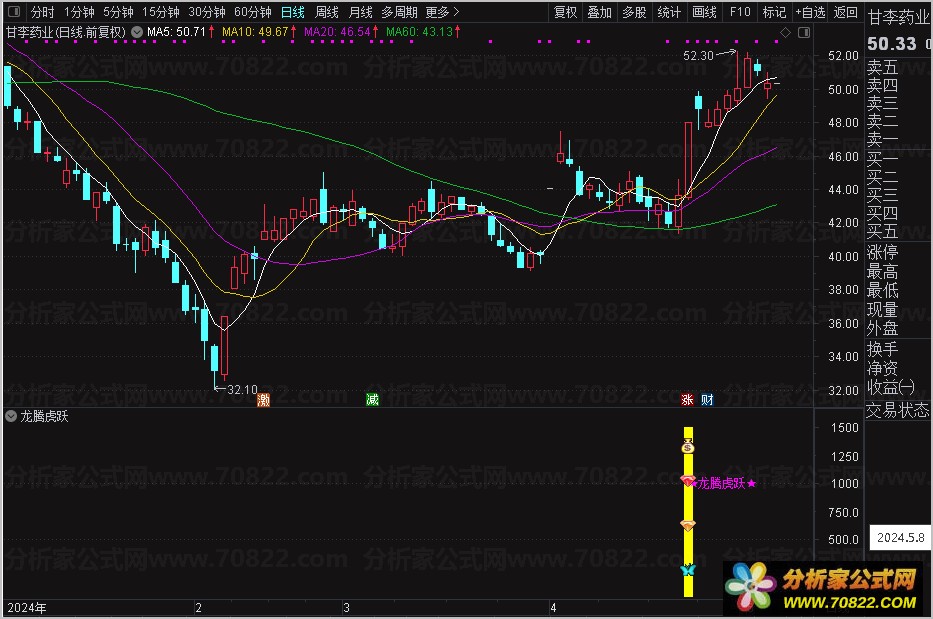
Task: Toggle the right side panel icon
Action: [804, 32]
